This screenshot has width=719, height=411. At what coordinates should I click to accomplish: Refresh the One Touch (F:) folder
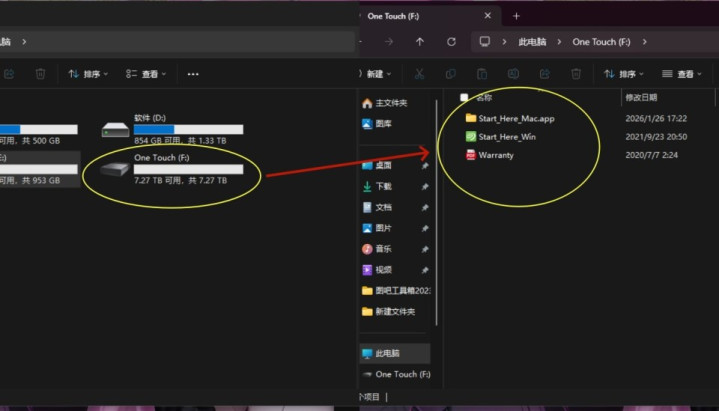(x=451, y=42)
